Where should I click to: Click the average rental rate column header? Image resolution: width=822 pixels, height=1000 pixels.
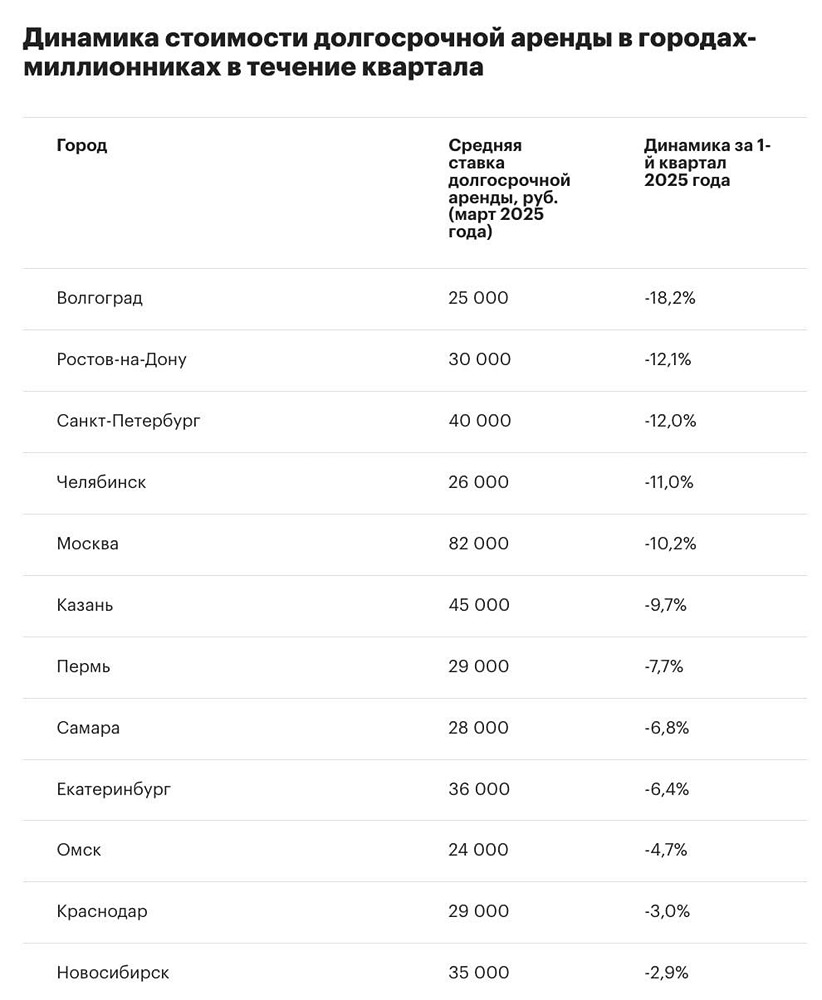508,189
